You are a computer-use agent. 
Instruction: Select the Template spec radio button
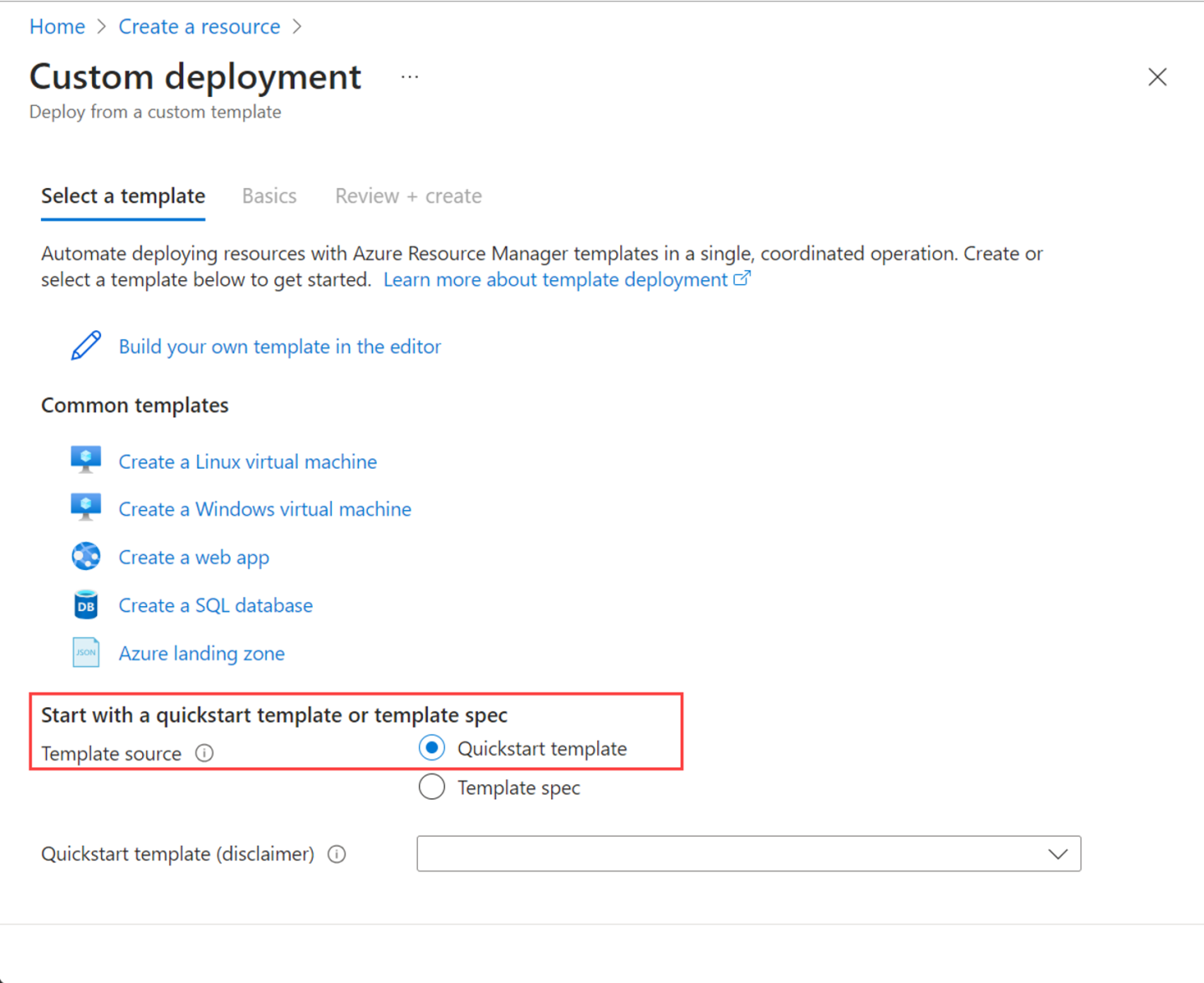click(432, 787)
